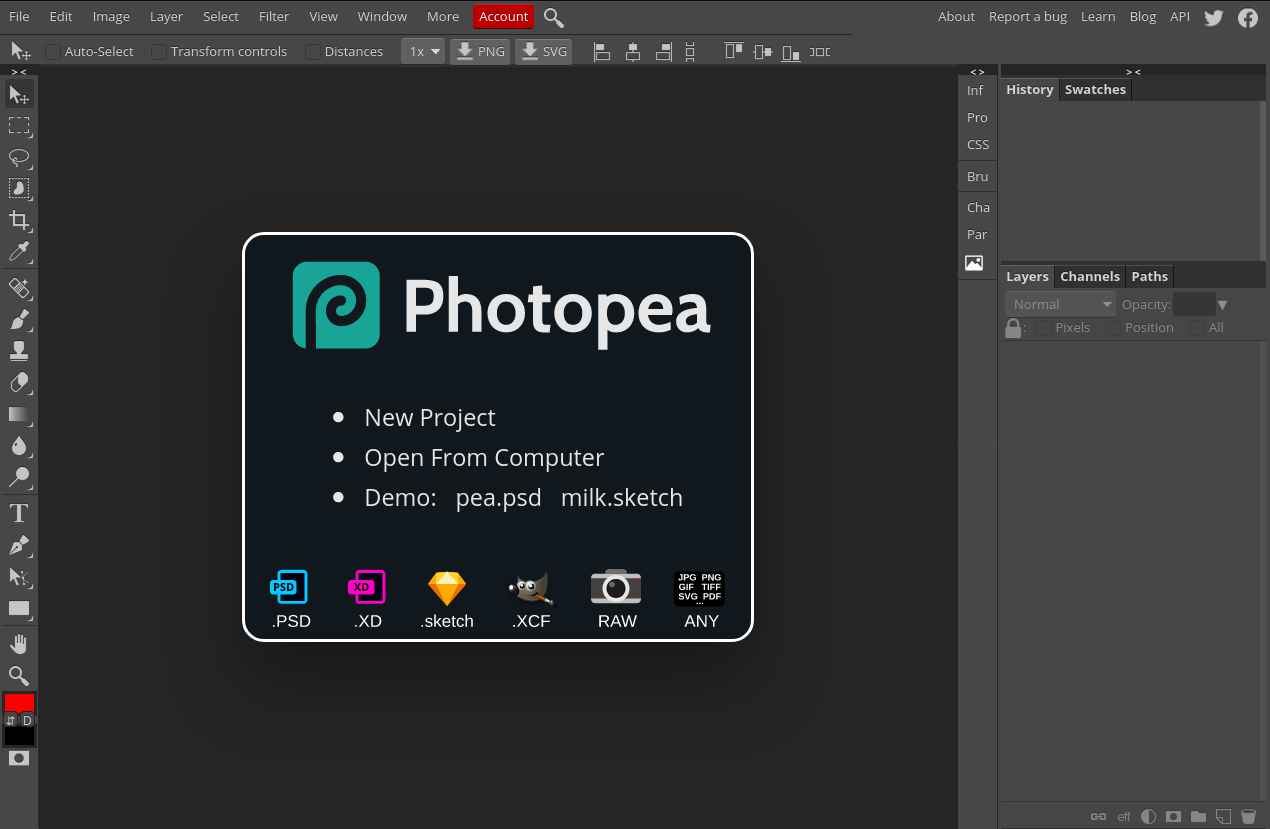Open the image panel icon in side strip
The image size is (1270, 829).
[974, 263]
